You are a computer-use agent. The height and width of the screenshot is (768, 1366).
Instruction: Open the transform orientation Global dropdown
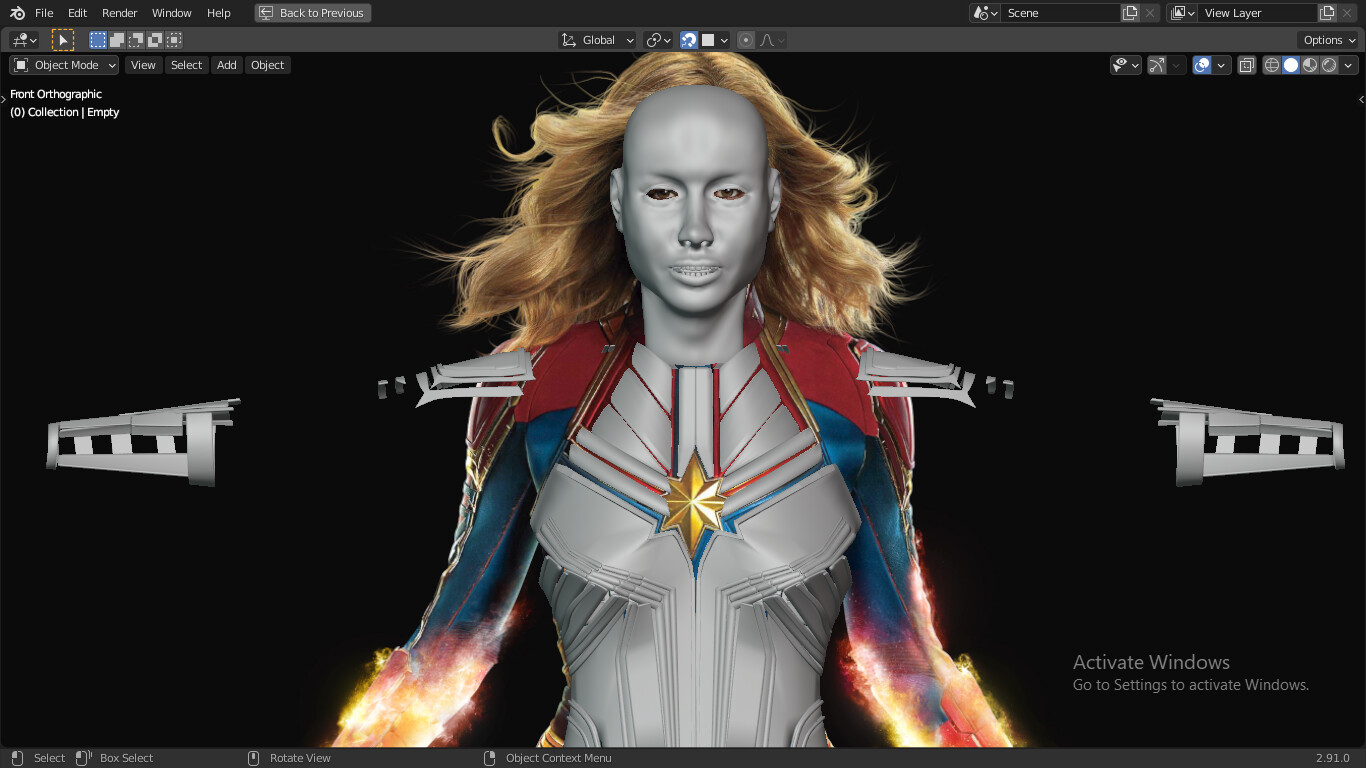tap(597, 40)
